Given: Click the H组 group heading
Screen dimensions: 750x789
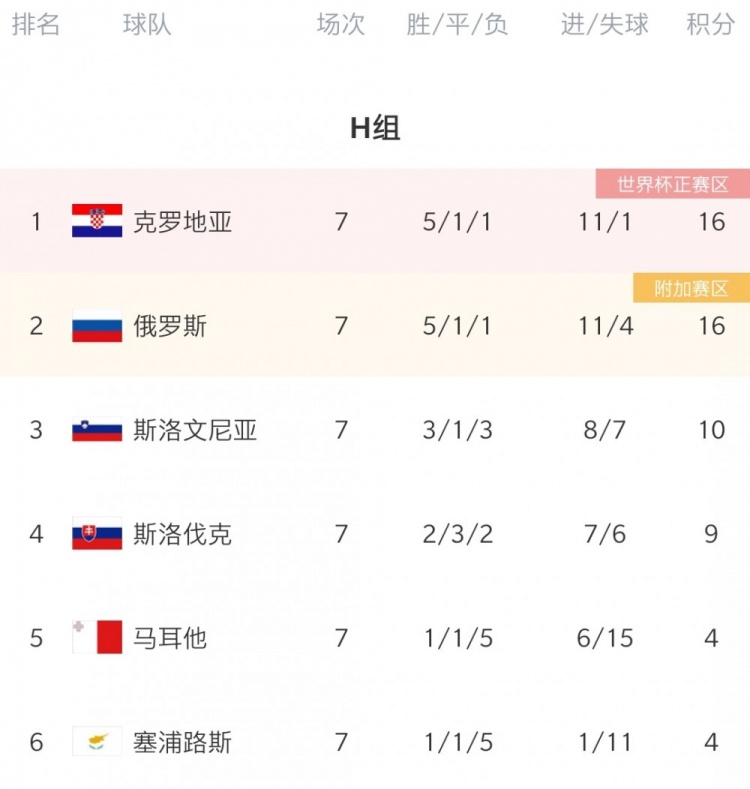Looking at the screenshot, I should coord(375,128).
